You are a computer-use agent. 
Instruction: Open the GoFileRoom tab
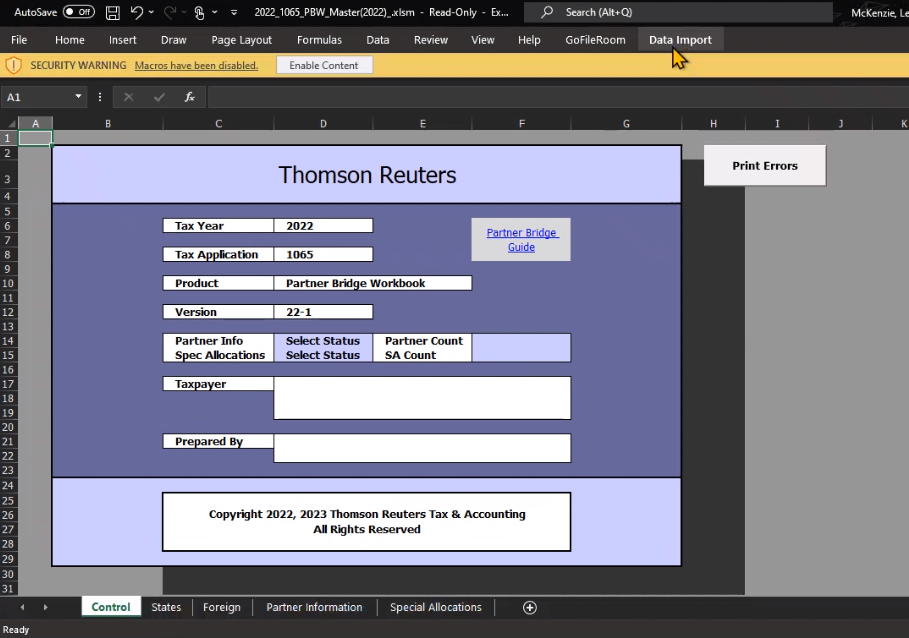[595, 40]
